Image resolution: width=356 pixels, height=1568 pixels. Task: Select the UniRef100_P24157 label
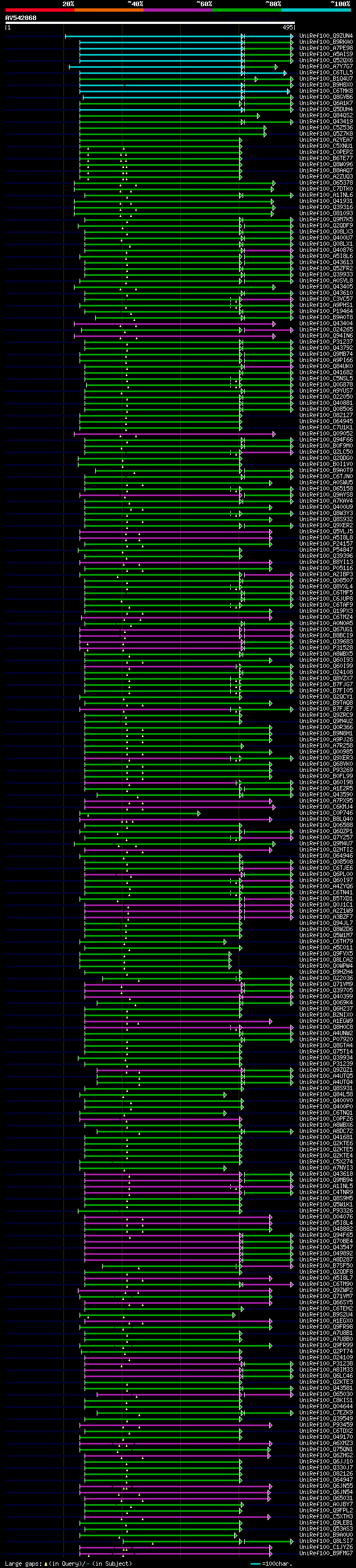326,543
